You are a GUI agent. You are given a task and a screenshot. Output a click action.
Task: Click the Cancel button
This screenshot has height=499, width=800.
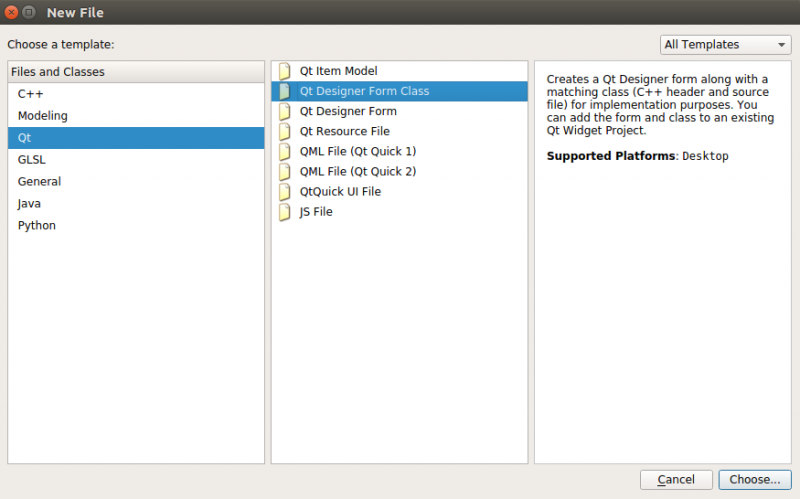click(x=676, y=480)
